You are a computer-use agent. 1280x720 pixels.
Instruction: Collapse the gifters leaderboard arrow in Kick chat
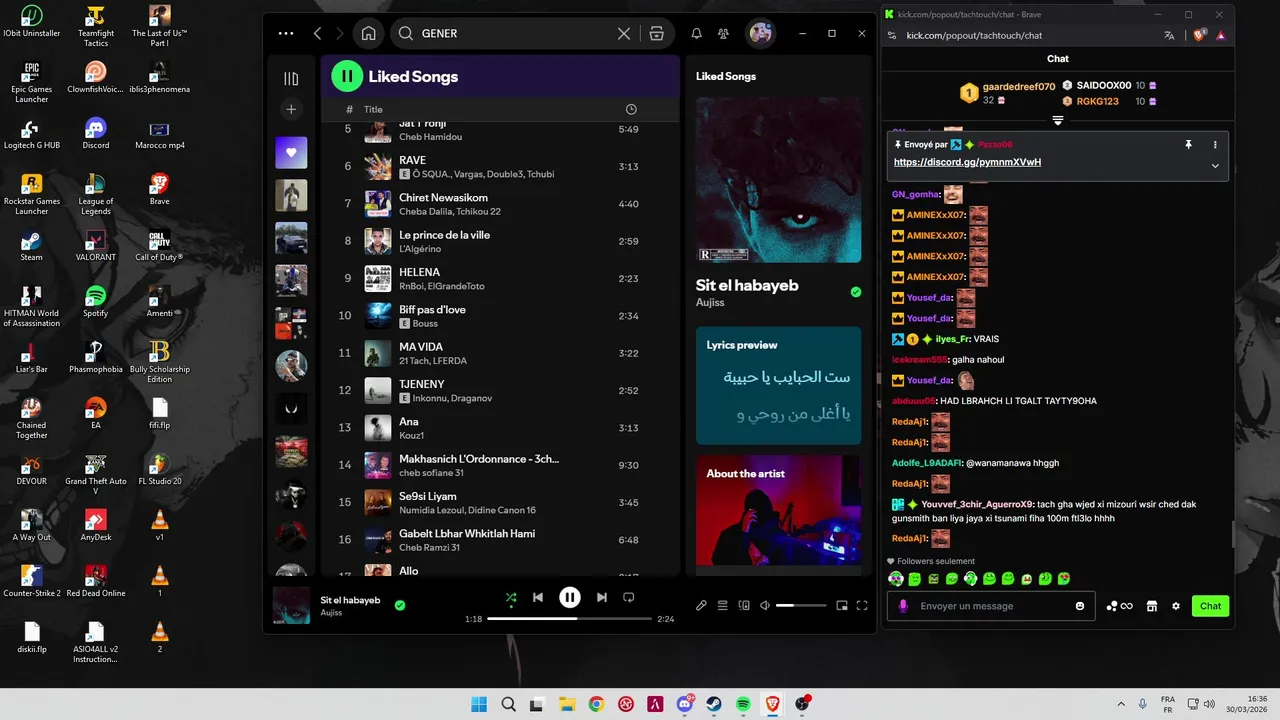1057,120
